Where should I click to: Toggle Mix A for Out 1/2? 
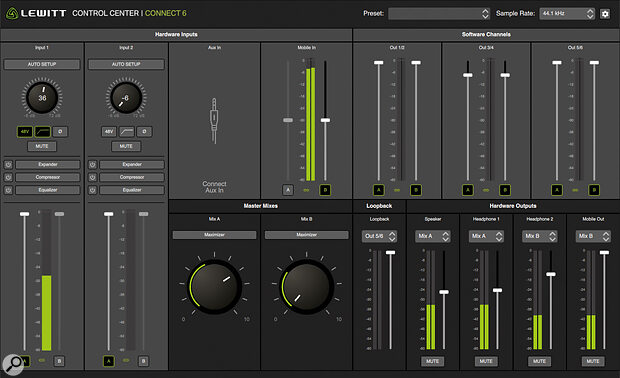pyautogui.click(x=379, y=190)
